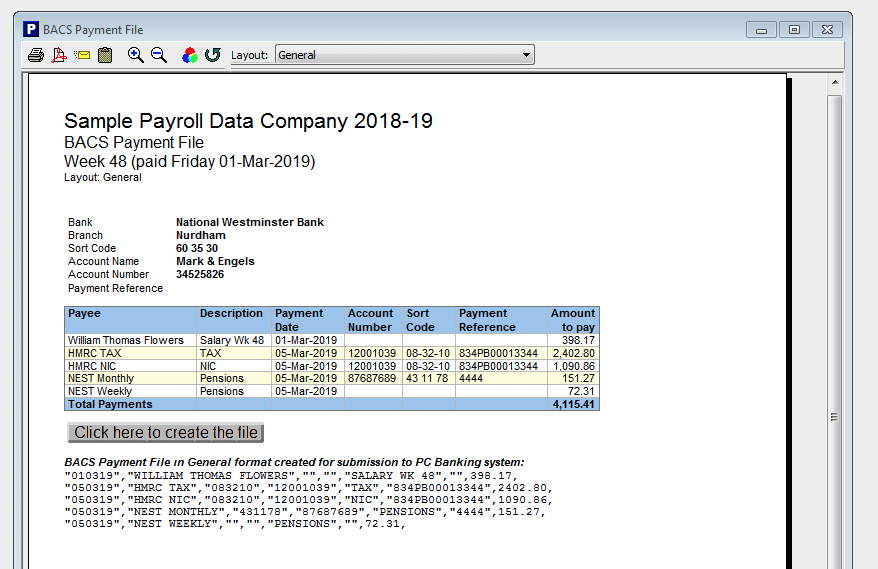This screenshot has height=569, width=878.
Task: Click the Zoom In magnifier
Action: pyautogui.click(x=136, y=55)
